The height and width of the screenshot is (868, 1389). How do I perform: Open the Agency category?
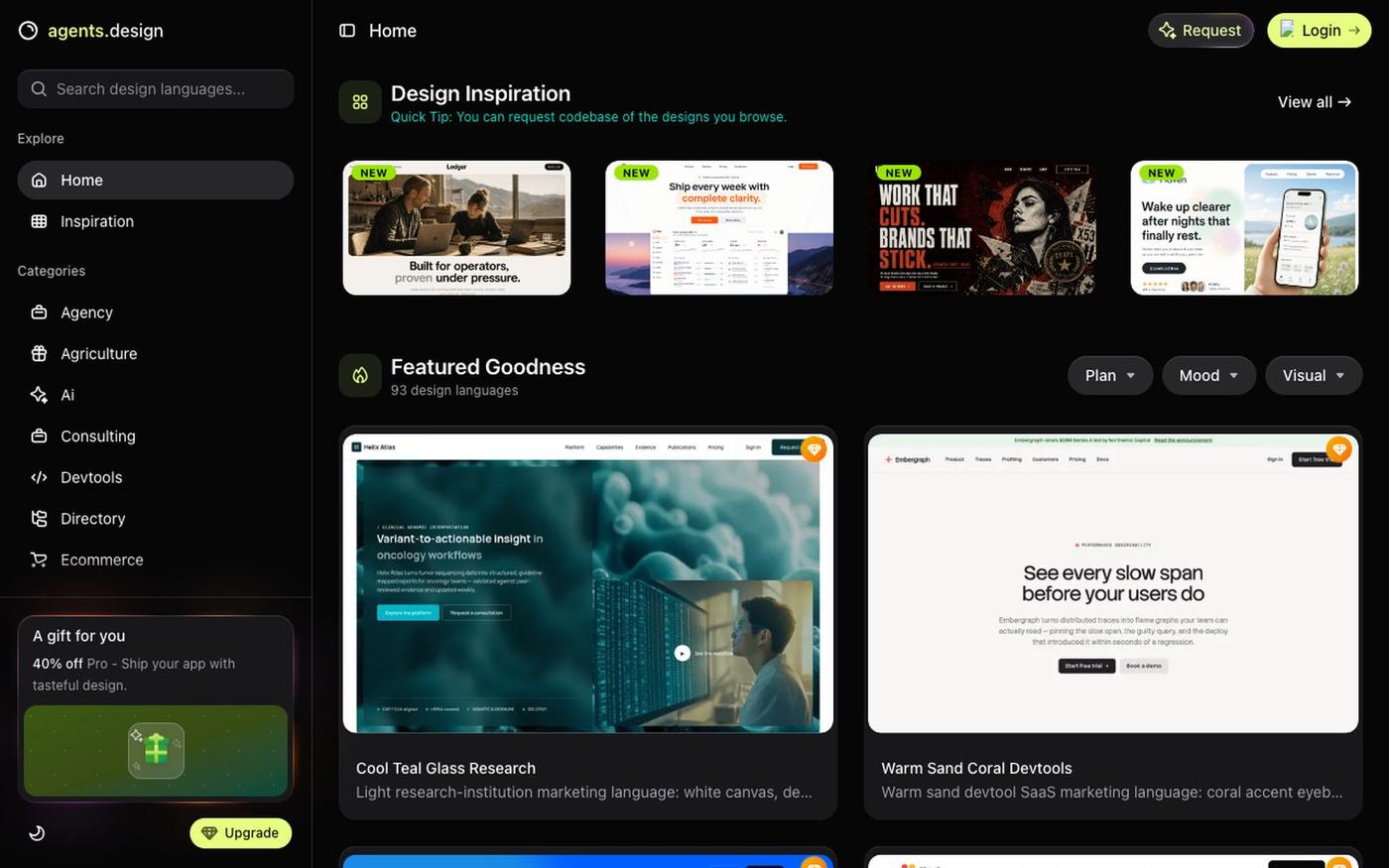click(x=156, y=312)
